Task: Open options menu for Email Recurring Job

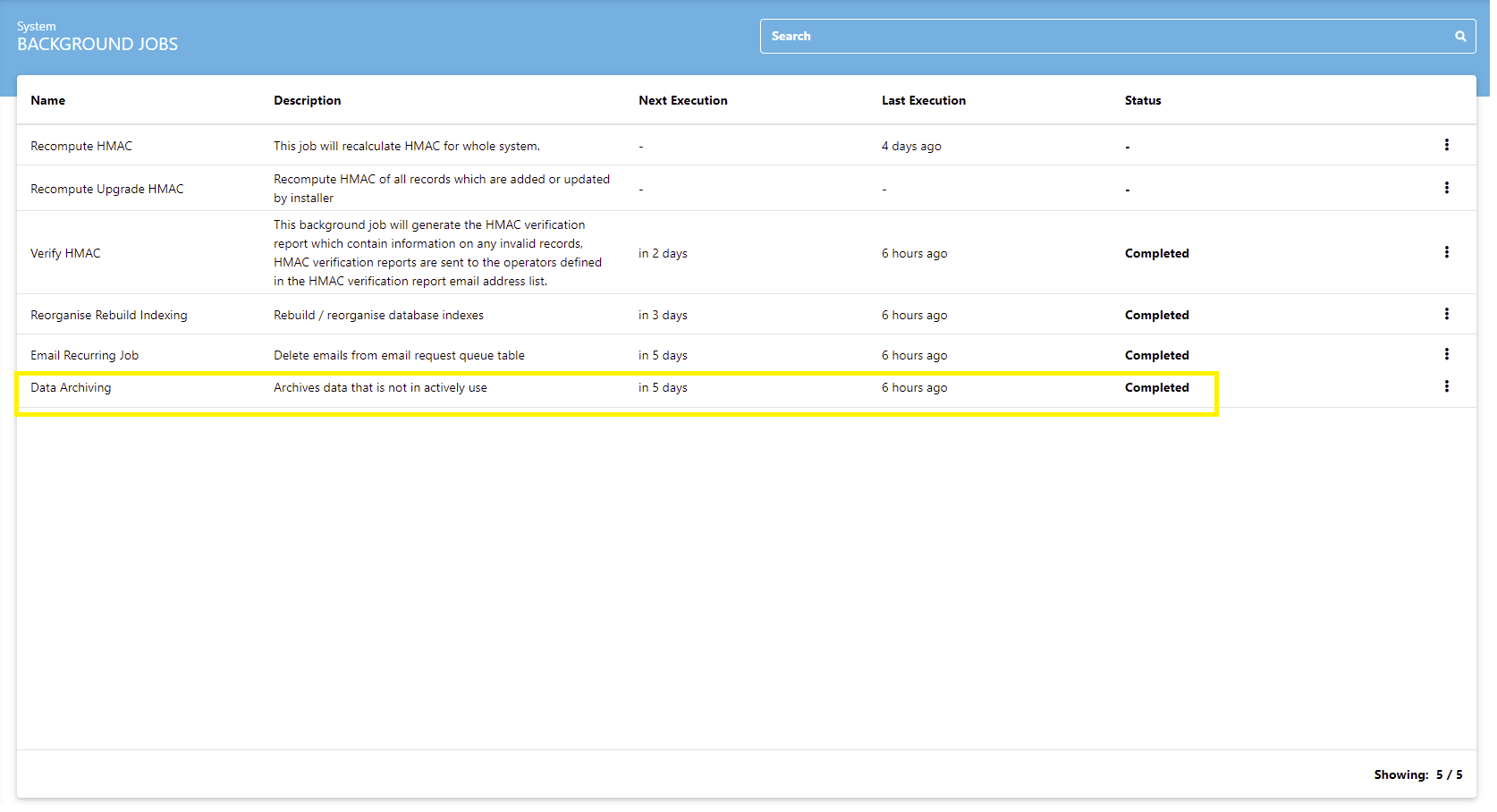Action: coord(1446,354)
